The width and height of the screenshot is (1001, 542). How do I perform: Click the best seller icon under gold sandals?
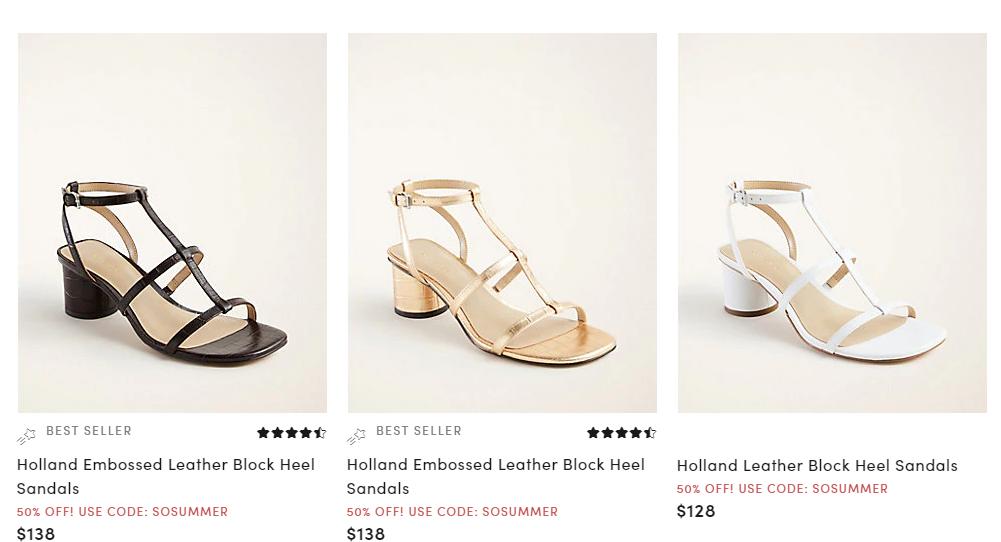coord(356,435)
